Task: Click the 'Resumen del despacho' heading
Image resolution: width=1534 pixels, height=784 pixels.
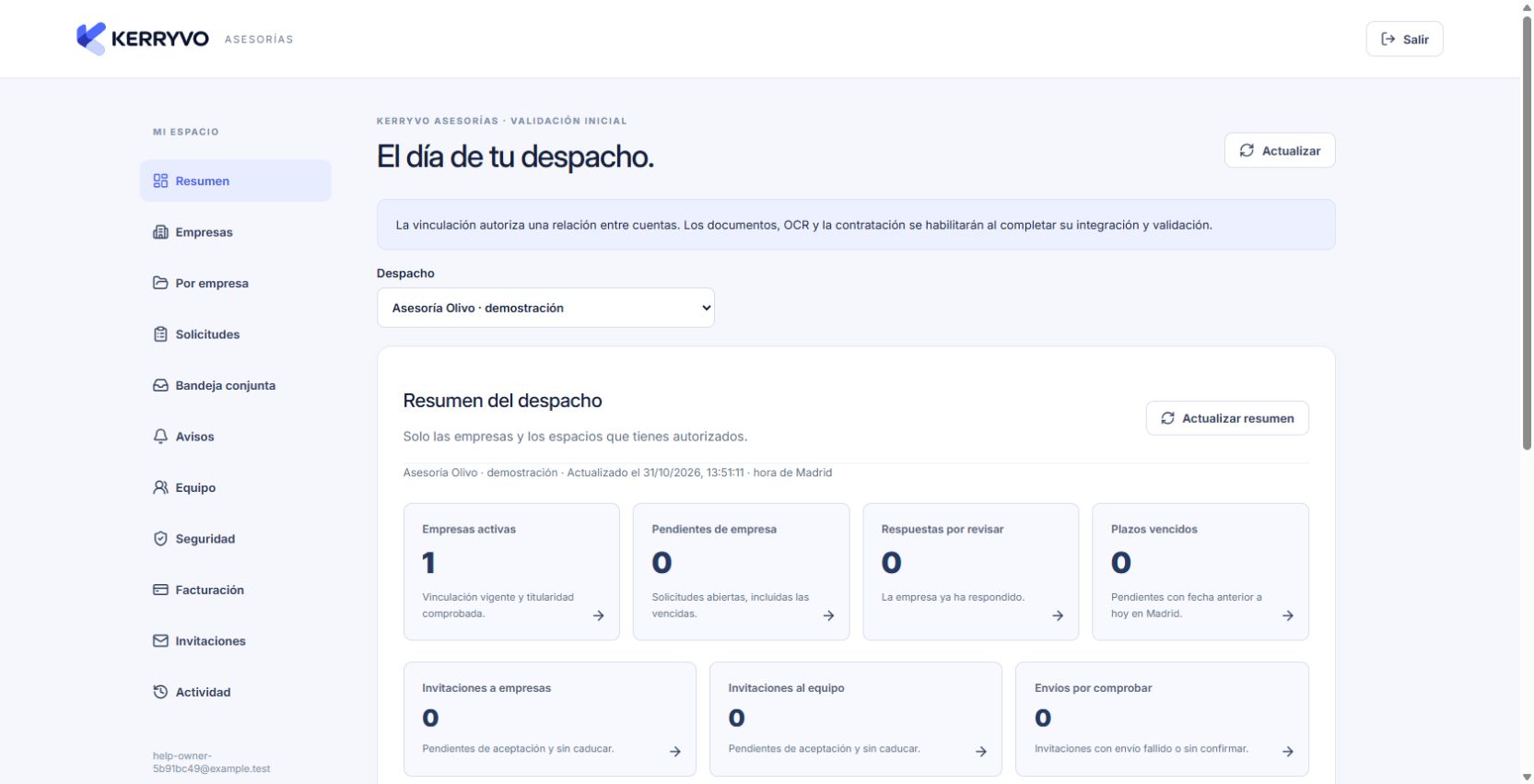Action: (x=502, y=401)
